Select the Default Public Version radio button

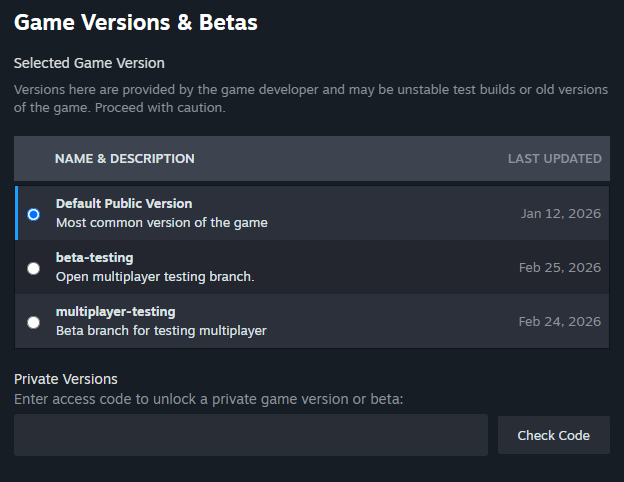coord(34,214)
